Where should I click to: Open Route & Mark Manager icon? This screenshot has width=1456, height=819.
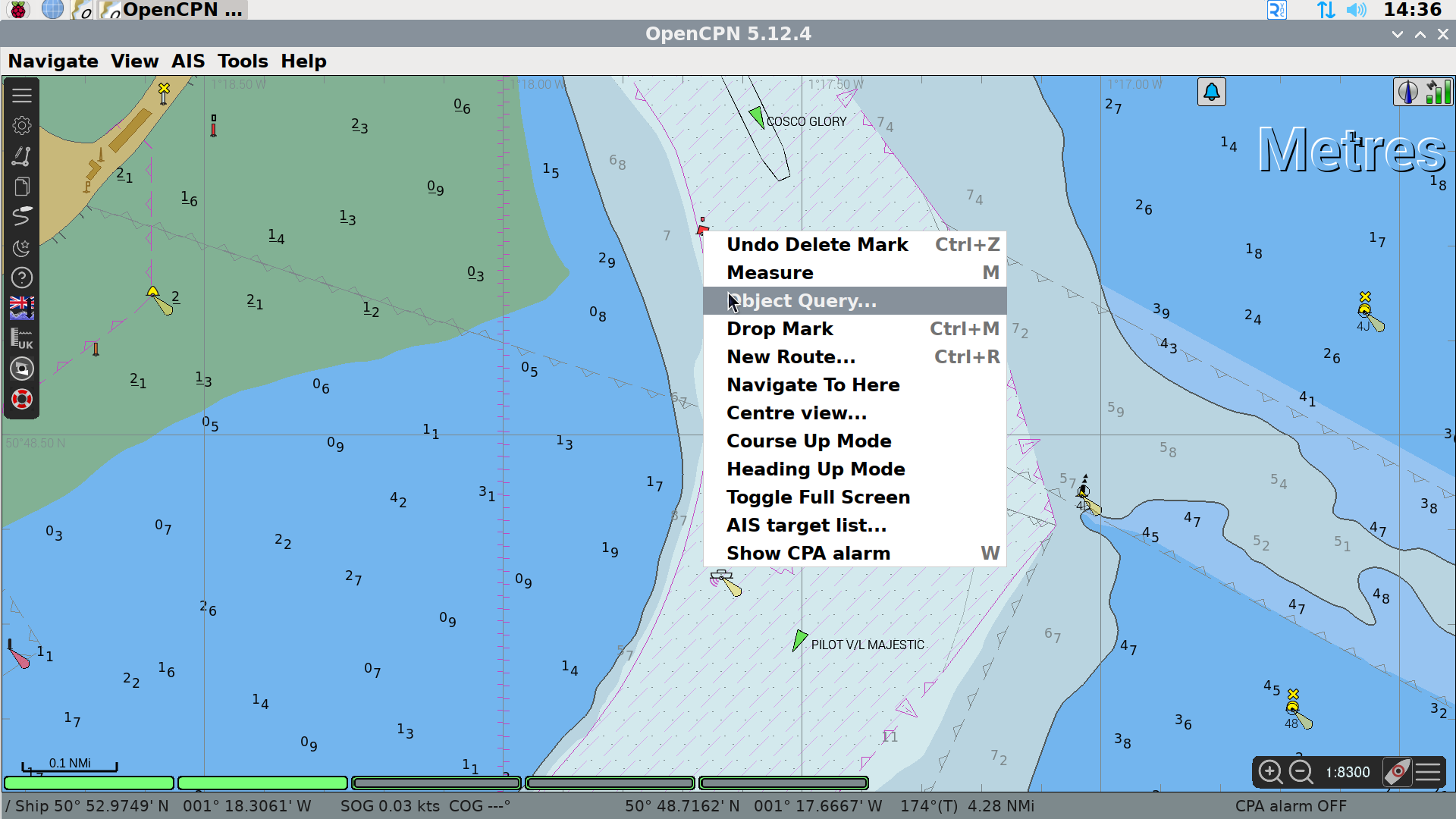[x=22, y=187]
